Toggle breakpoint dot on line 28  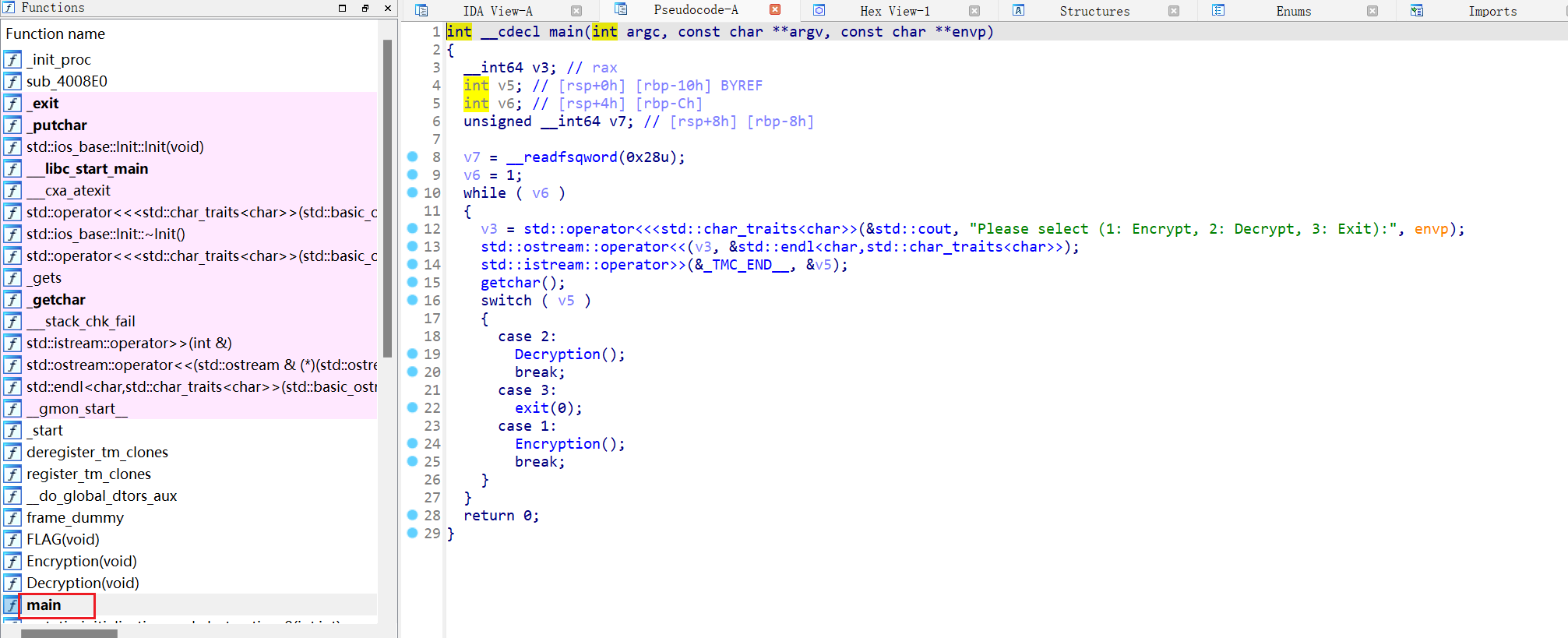pos(413,515)
